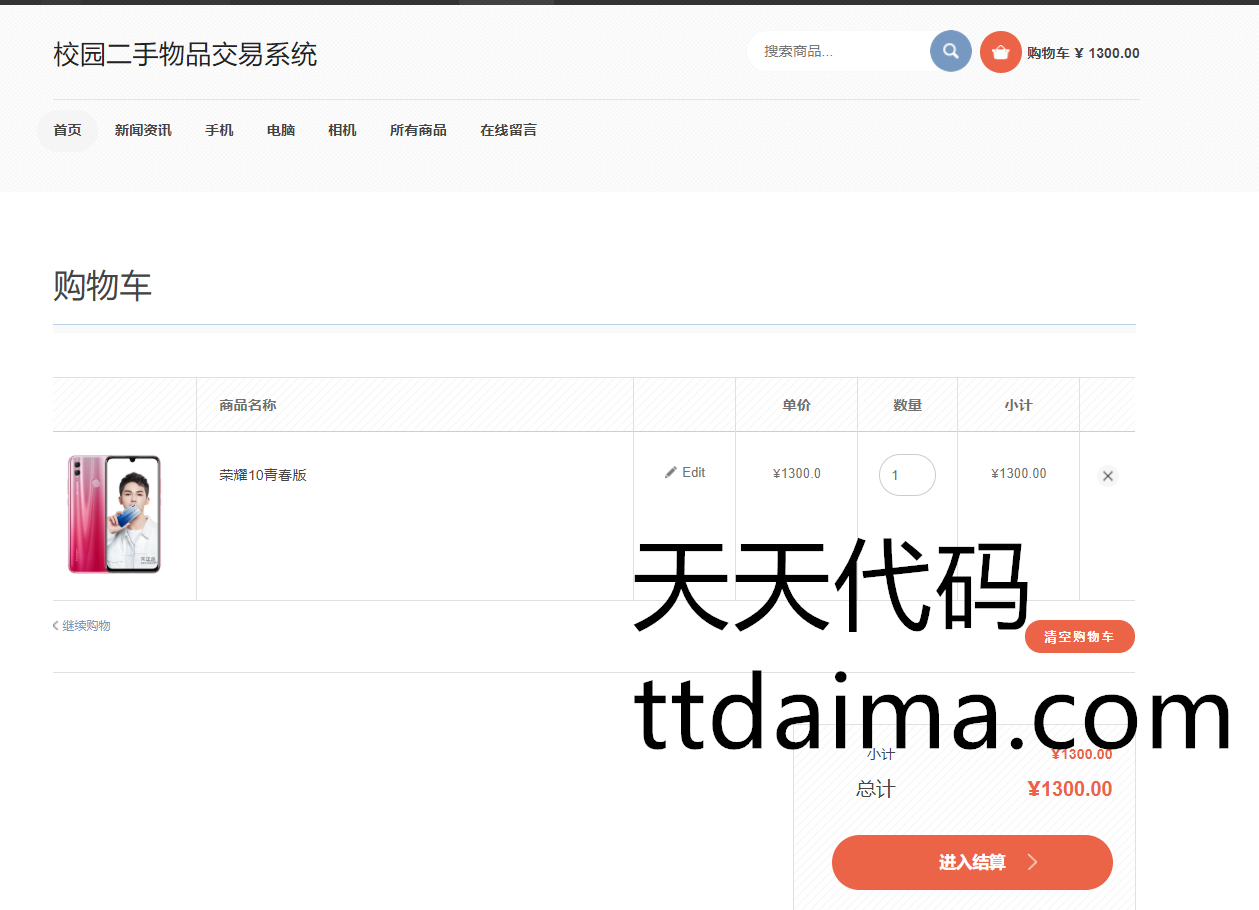Remove 荣耀10青春版 with the X icon

(x=1107, y=476)
